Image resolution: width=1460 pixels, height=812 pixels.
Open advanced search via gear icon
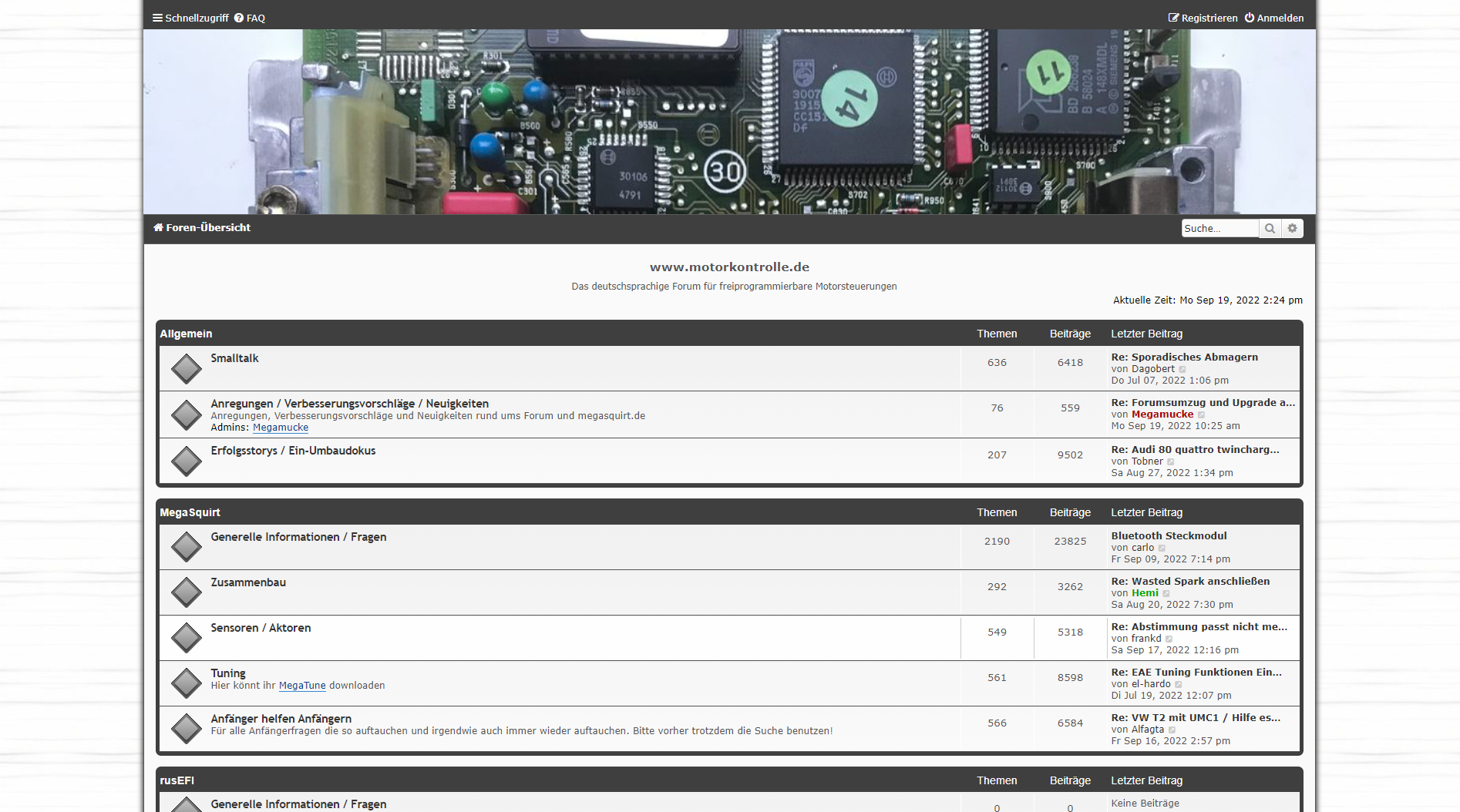[x=1293, y=229]
